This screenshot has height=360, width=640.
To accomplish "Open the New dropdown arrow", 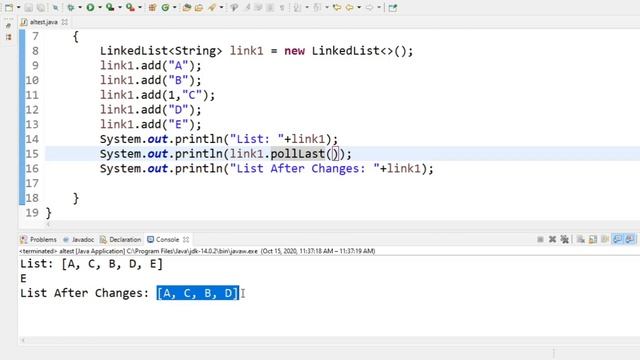I will [x=18, y=7].
